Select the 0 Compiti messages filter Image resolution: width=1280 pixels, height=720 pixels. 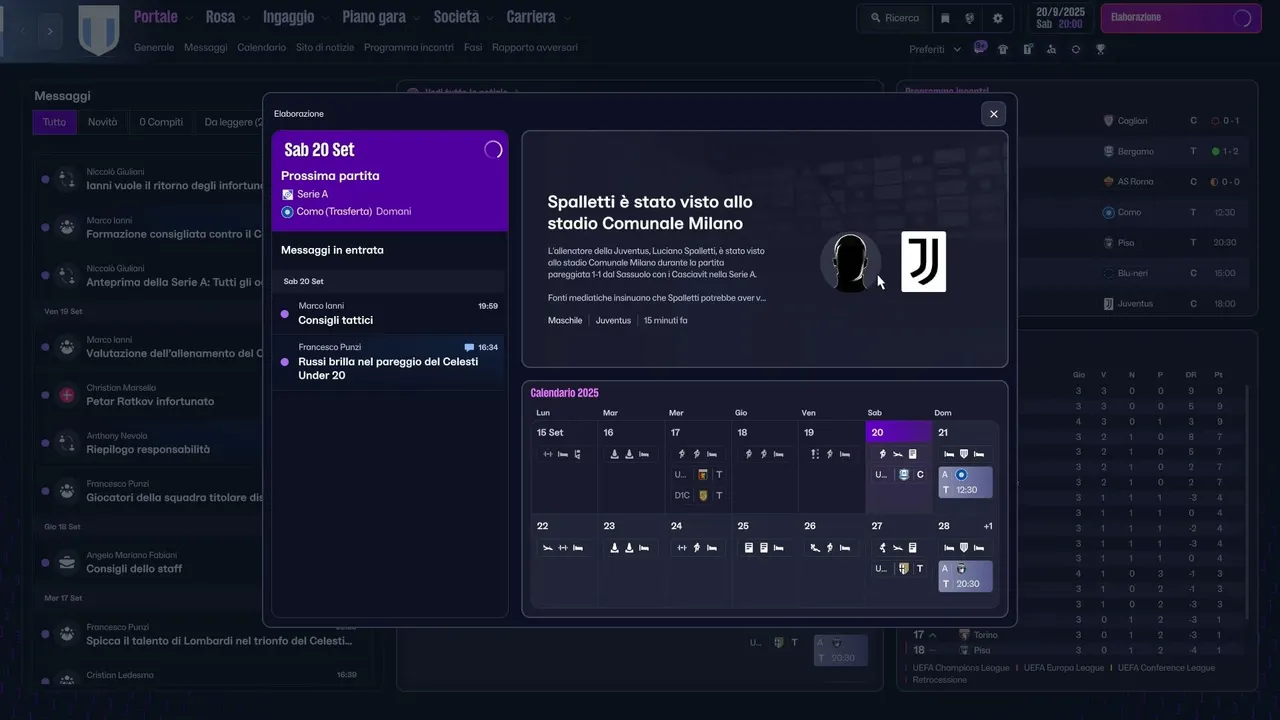pos(161,122)
